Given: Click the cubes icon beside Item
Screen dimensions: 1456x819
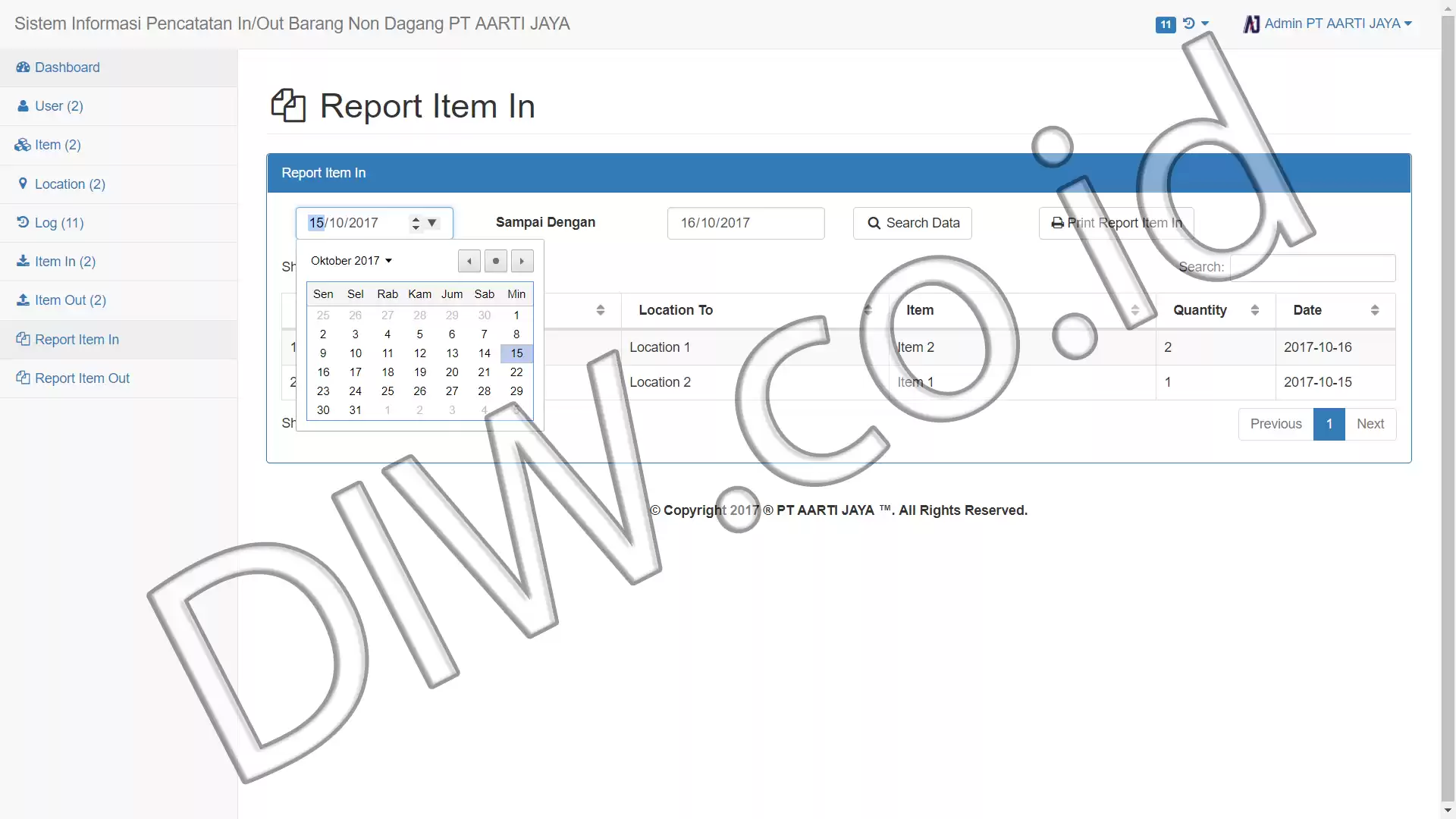Looking at the screenshot, I should pyautogui.click(x=23, y=145).
